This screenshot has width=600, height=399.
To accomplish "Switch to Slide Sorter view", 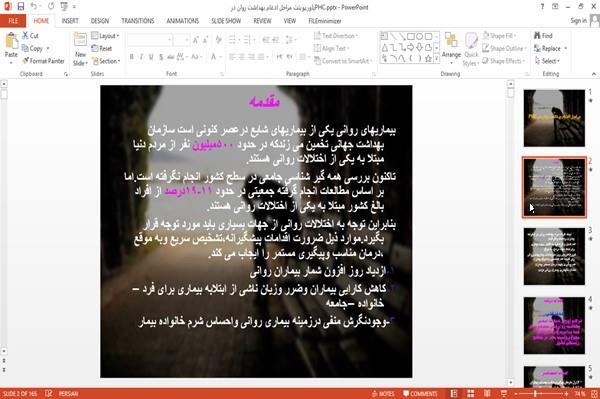I will (x=470, y=394).
